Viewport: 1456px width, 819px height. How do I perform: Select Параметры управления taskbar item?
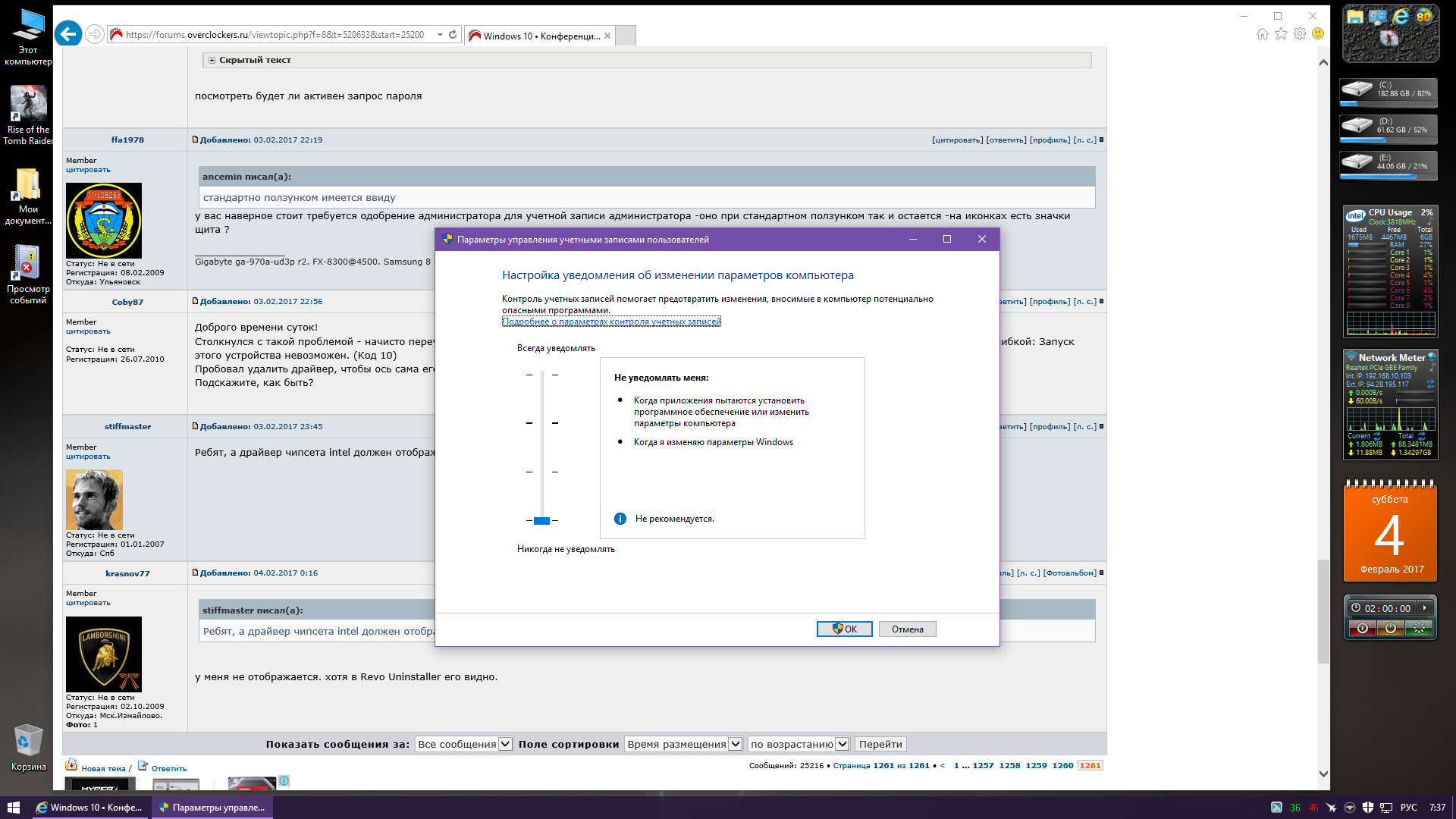click(212, 808)
